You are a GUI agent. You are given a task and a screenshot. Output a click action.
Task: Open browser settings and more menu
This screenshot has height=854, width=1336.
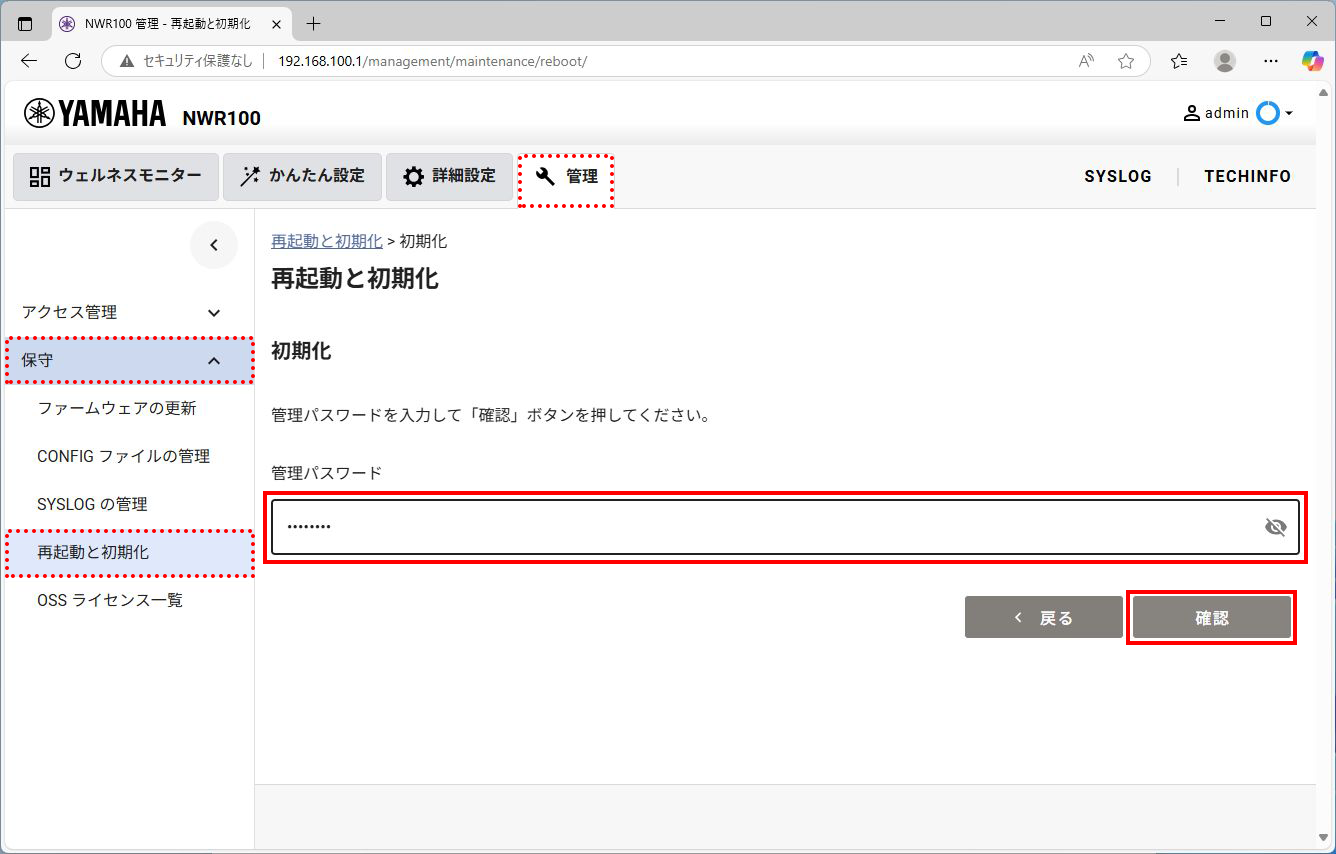point(1270,61)
